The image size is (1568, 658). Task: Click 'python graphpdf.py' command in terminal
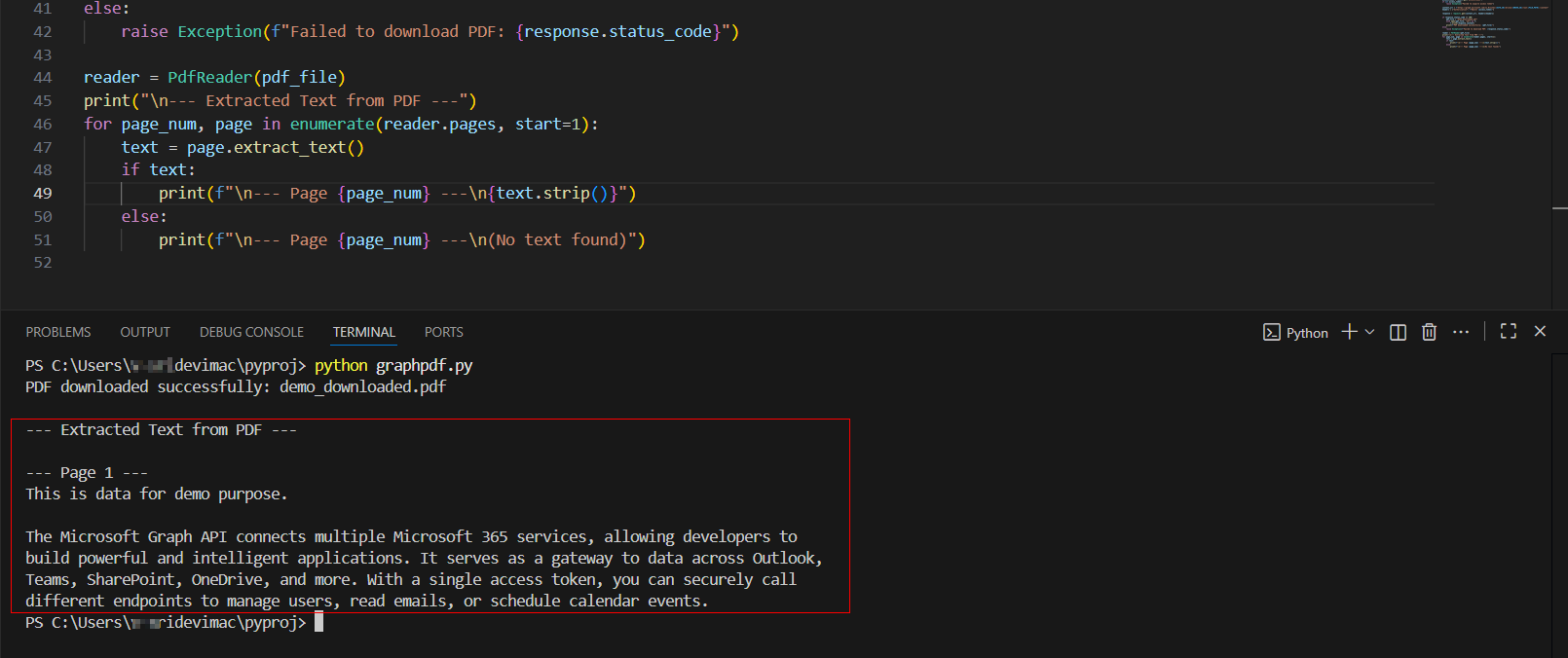(393, 365)
